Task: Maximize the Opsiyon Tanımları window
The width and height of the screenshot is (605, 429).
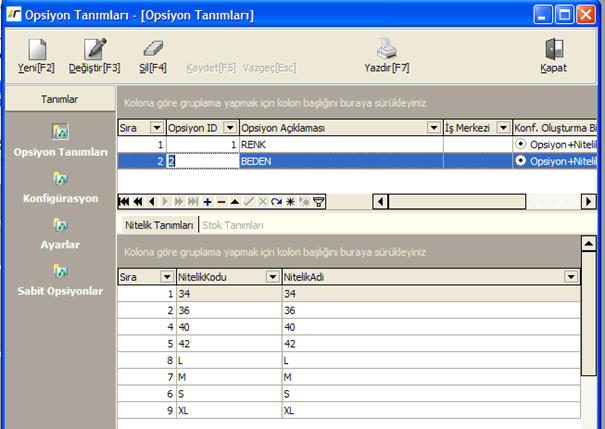Action: [x=564, y=15]
